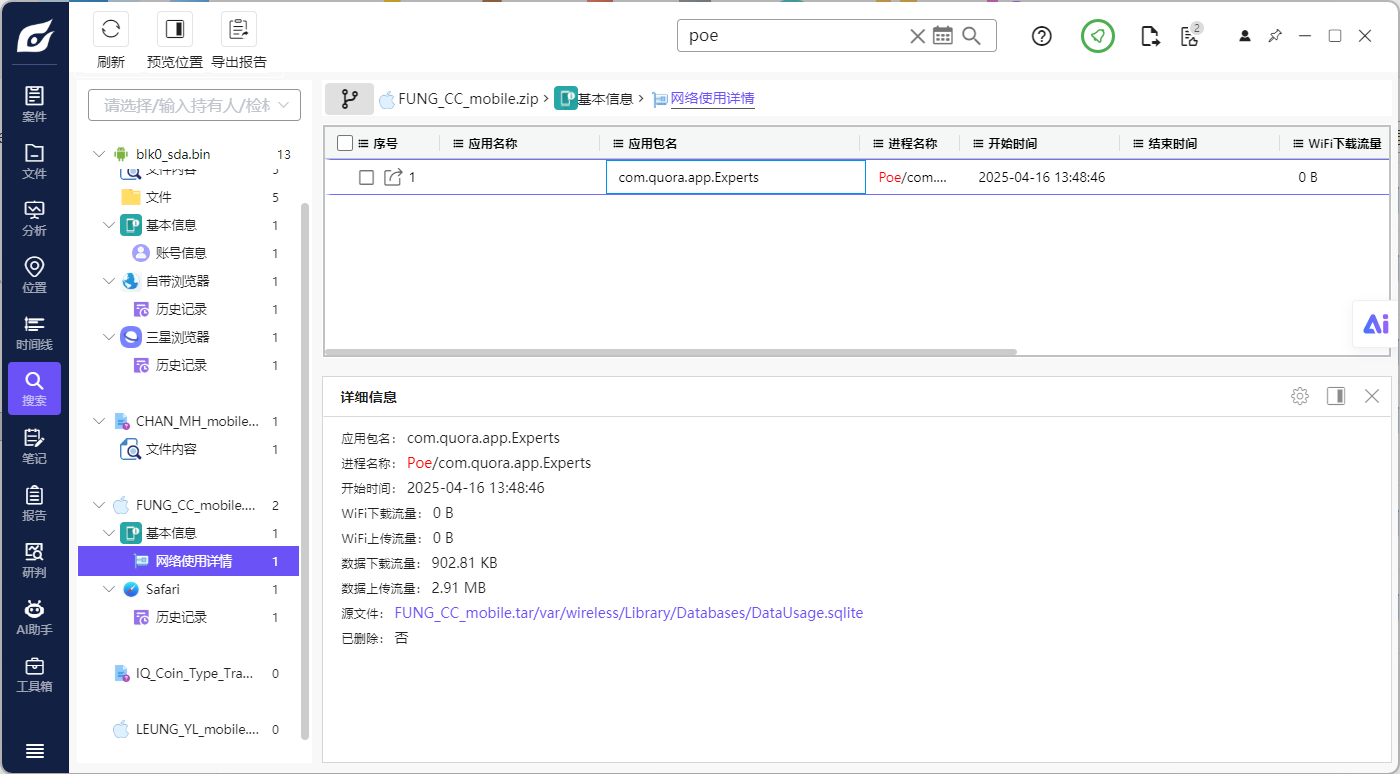
Task: Close the 详细信息 detail panel
Action: click(x=1372, y=396)
